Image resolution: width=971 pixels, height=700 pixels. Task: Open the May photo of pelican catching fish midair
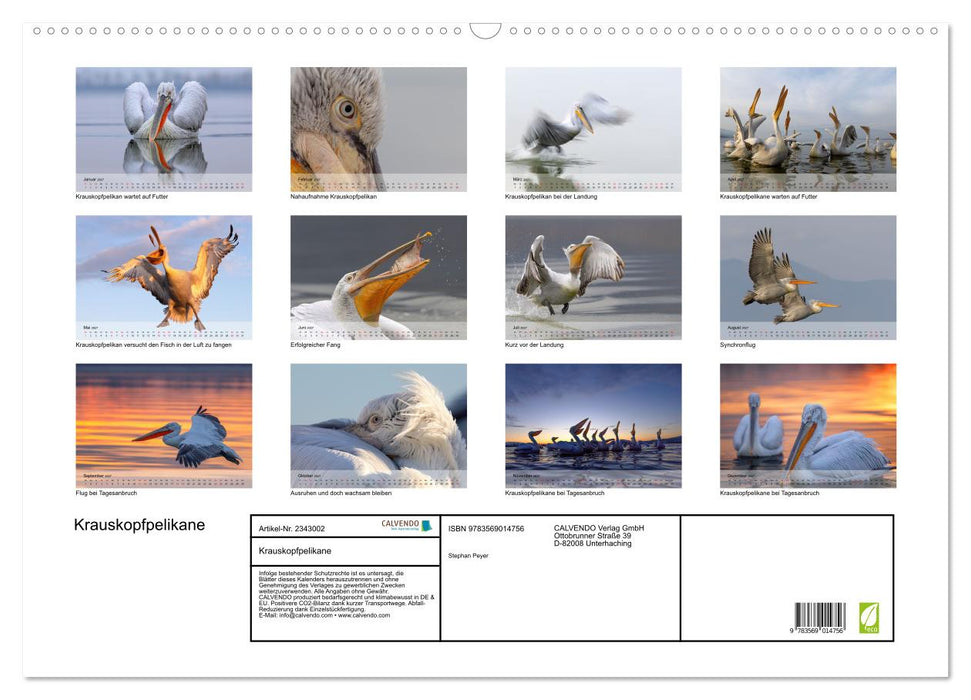pos(163,277)
